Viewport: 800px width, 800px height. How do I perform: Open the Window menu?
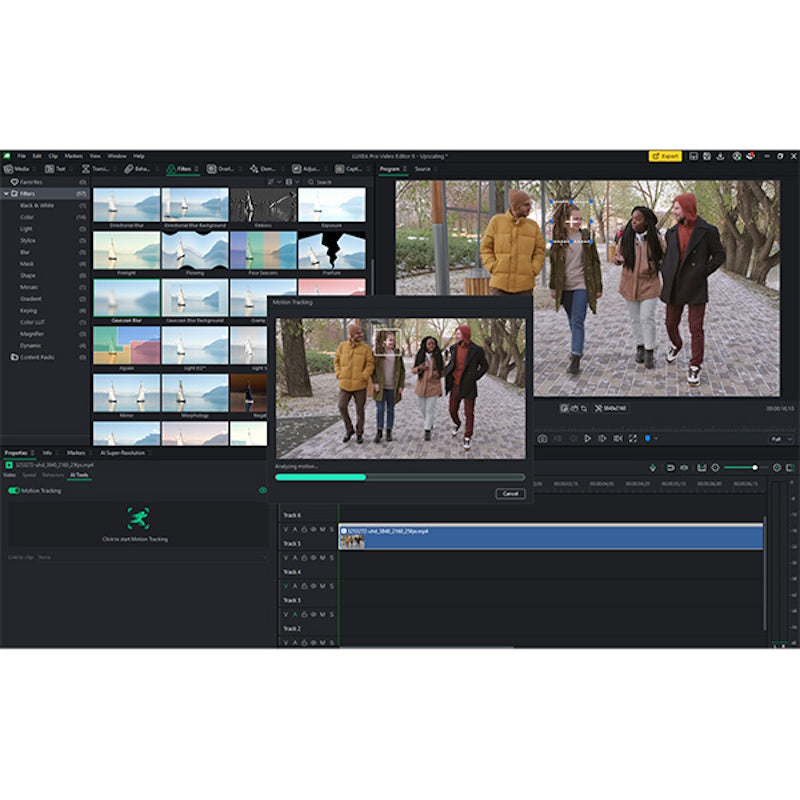tap(117, 156)
